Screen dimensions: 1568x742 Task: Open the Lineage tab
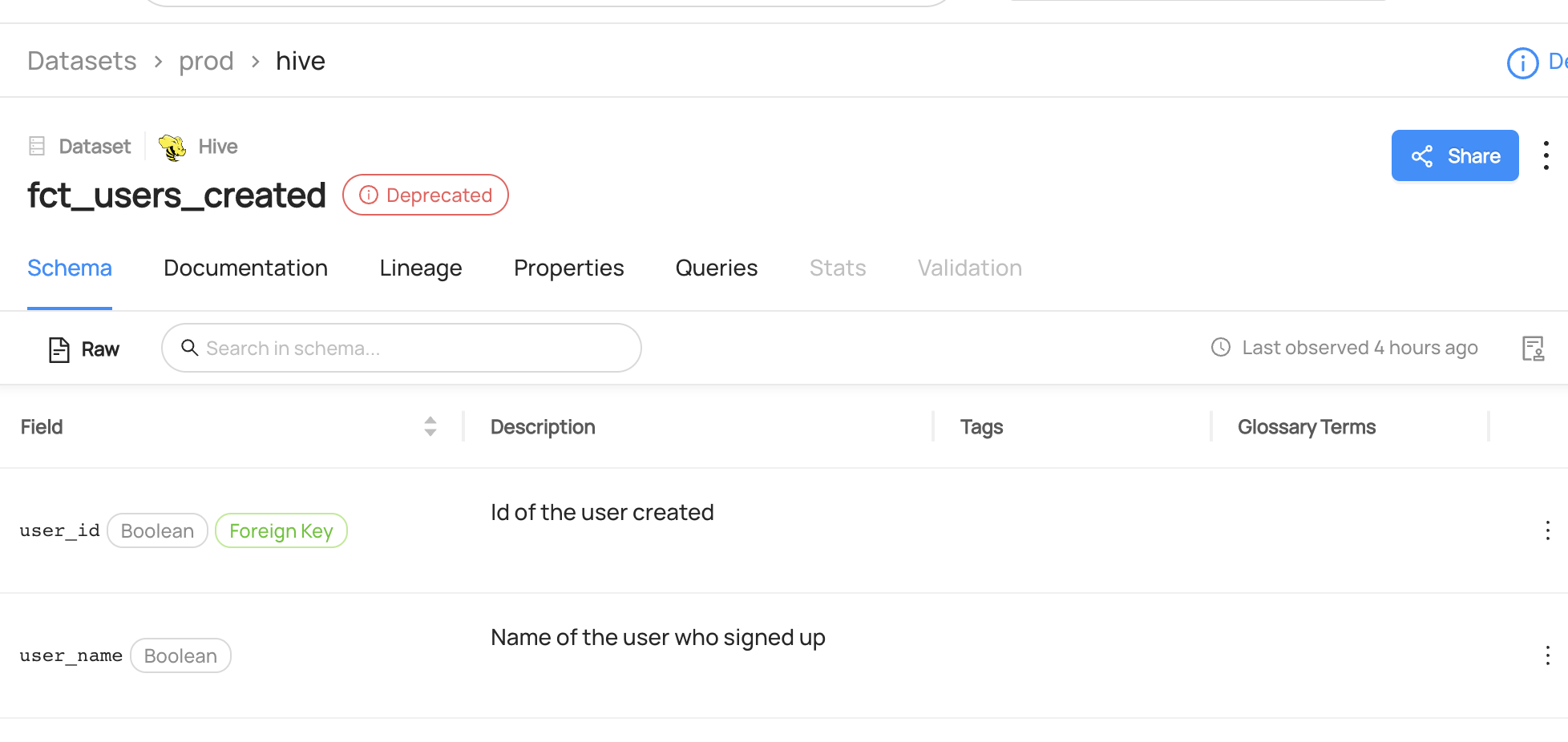click(x=421, y=268)
